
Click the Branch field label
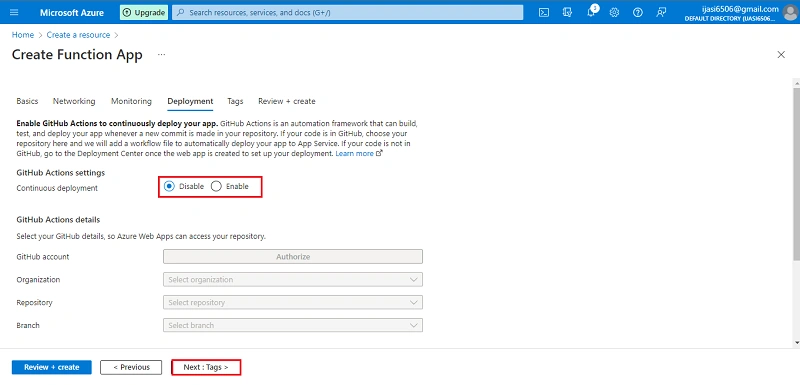[x=28, y=325]
